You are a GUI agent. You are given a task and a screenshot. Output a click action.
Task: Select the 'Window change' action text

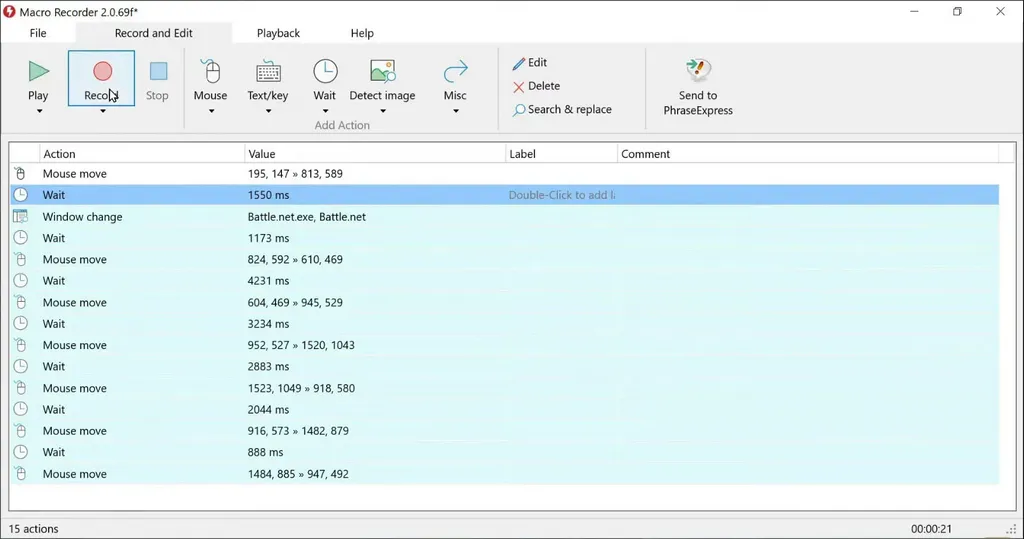82,217
